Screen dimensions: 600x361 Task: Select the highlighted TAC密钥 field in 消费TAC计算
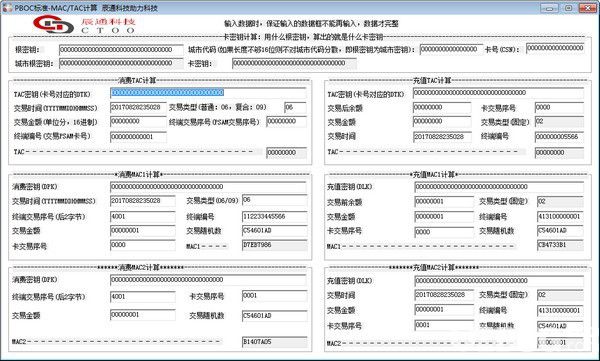208,93
